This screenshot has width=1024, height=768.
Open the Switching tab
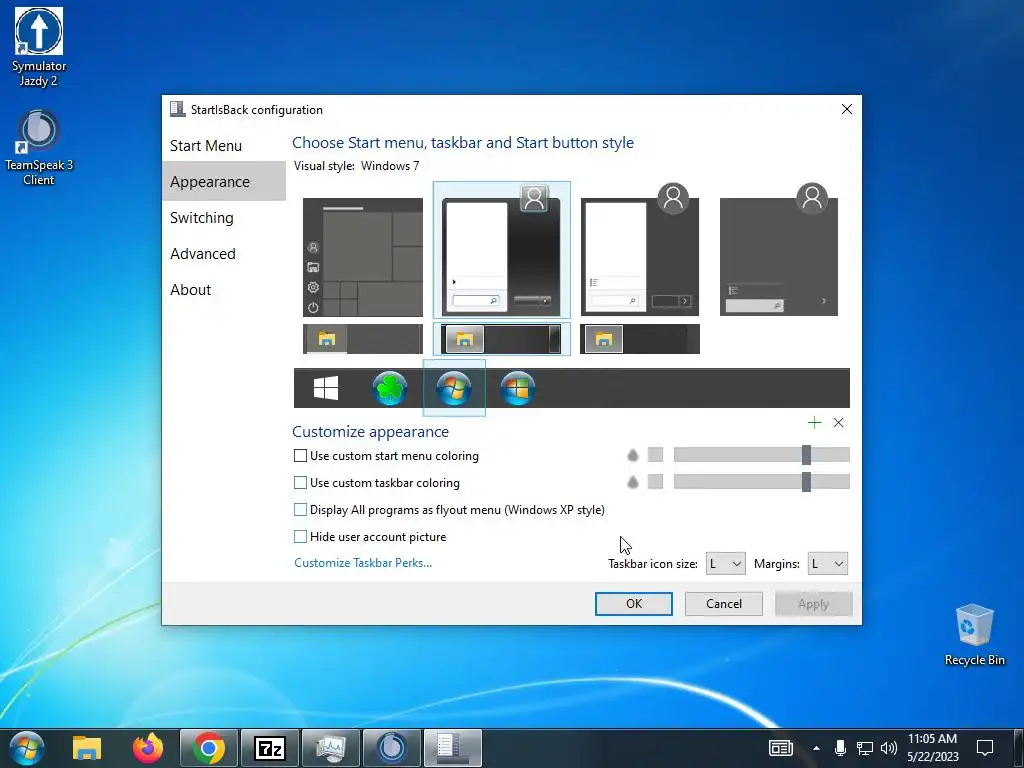point(223,217)
